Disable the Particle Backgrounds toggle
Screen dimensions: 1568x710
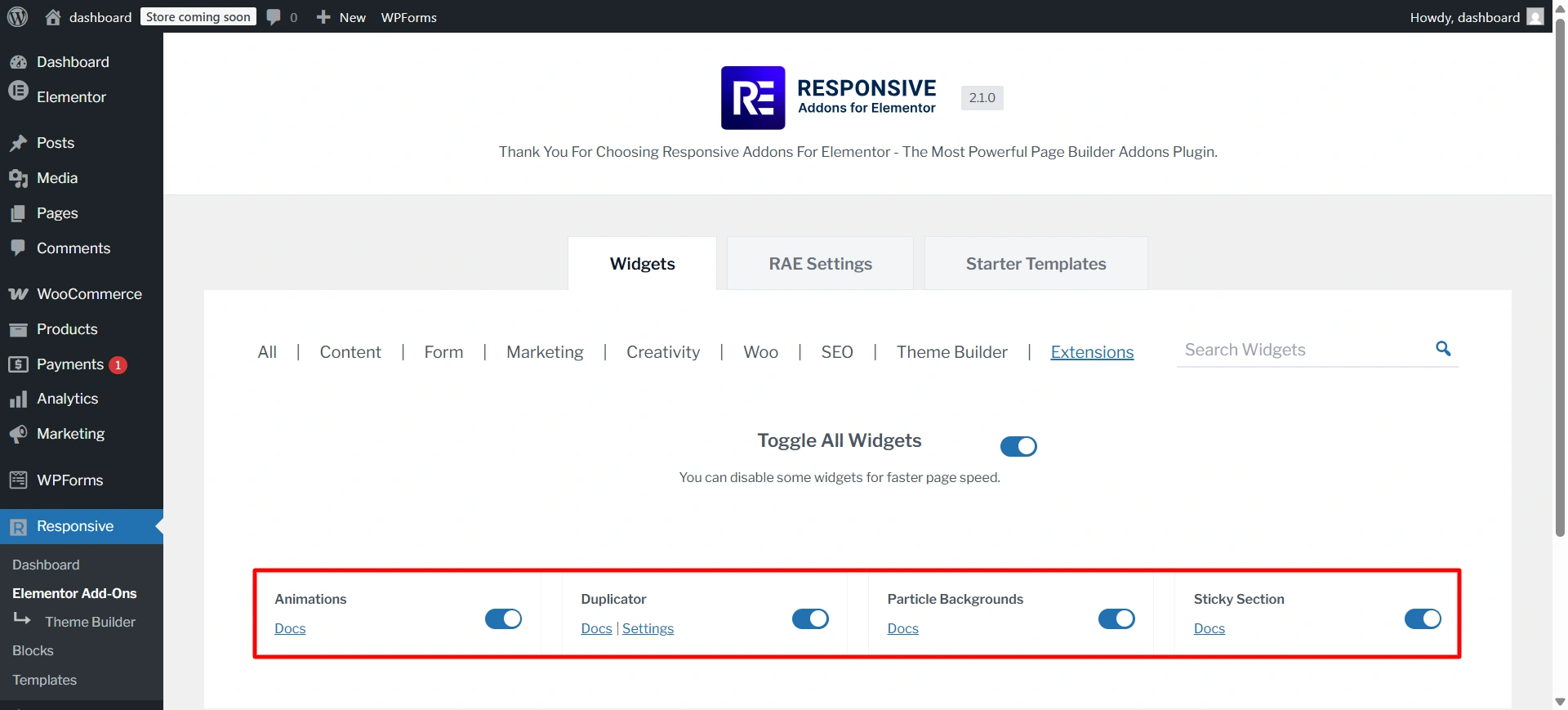(1116, 618)
